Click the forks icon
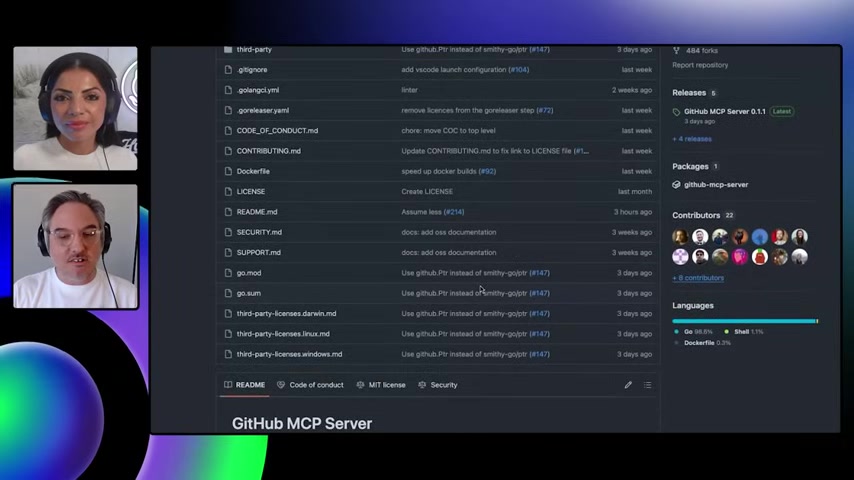Image resolution: width=854 pixels, height=480 pixels. (676, 51)
